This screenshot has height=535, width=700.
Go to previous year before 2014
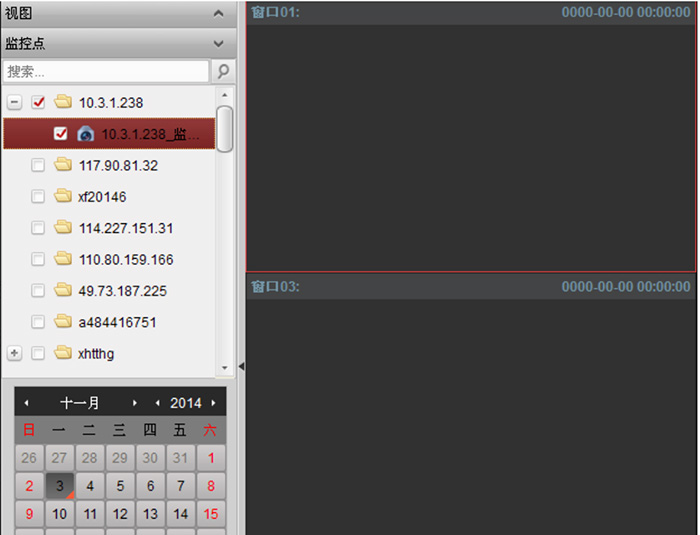157,403
